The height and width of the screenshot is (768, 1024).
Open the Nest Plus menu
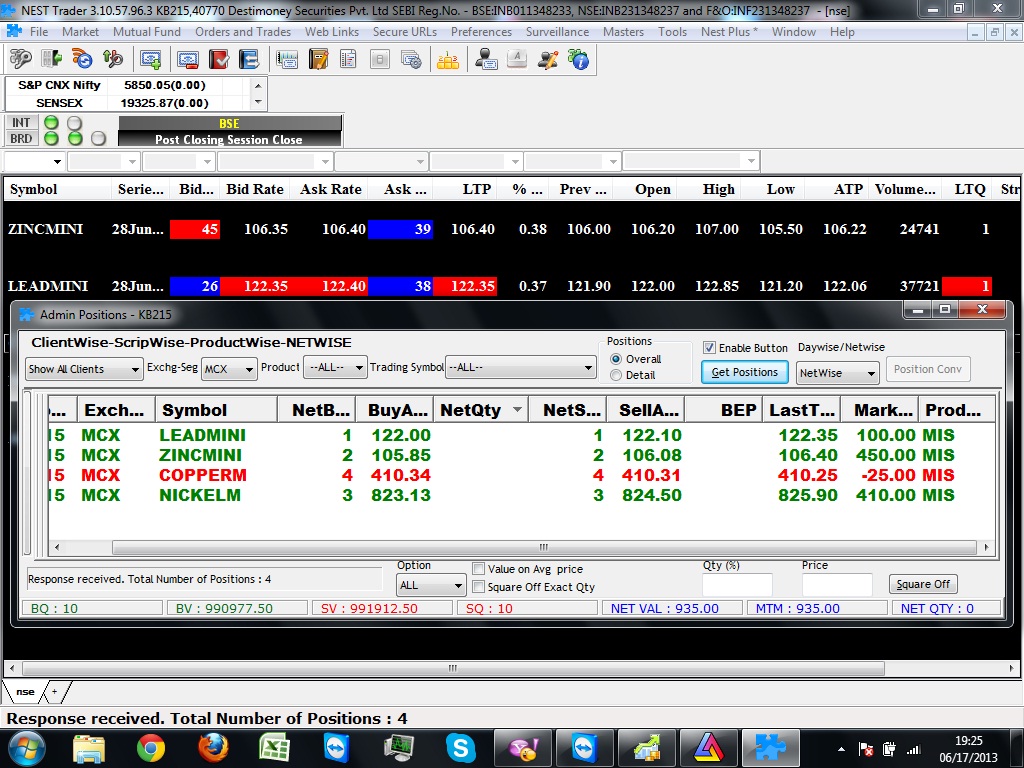[729, 31]
